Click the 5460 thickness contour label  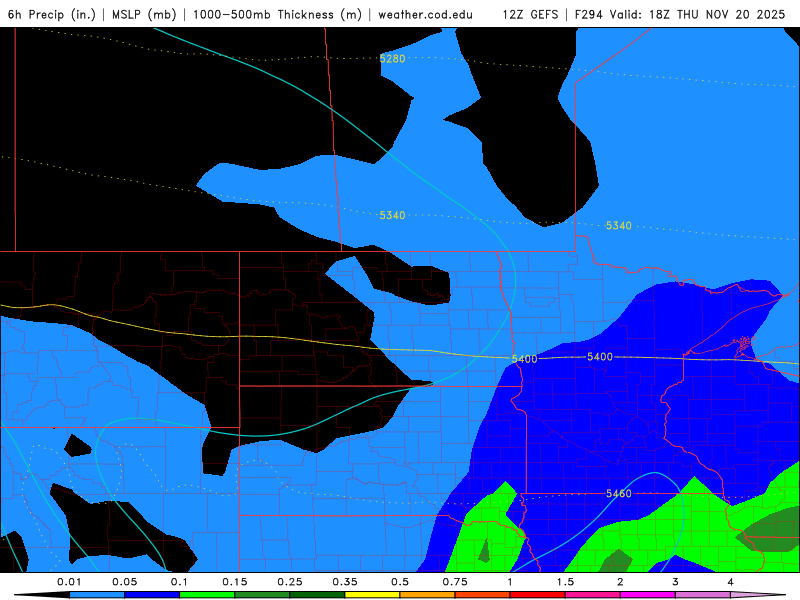click(x=618, y=493)
